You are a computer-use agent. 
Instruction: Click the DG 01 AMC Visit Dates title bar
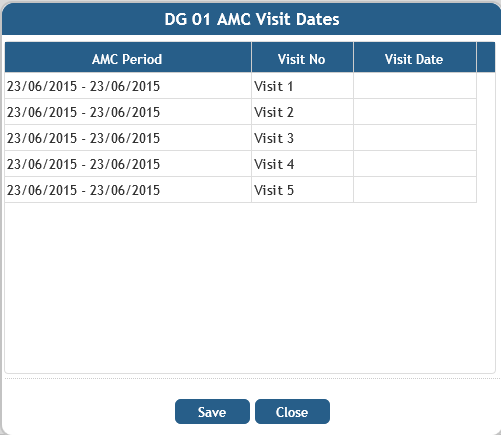pyautogui.click(x=252, y=19)
